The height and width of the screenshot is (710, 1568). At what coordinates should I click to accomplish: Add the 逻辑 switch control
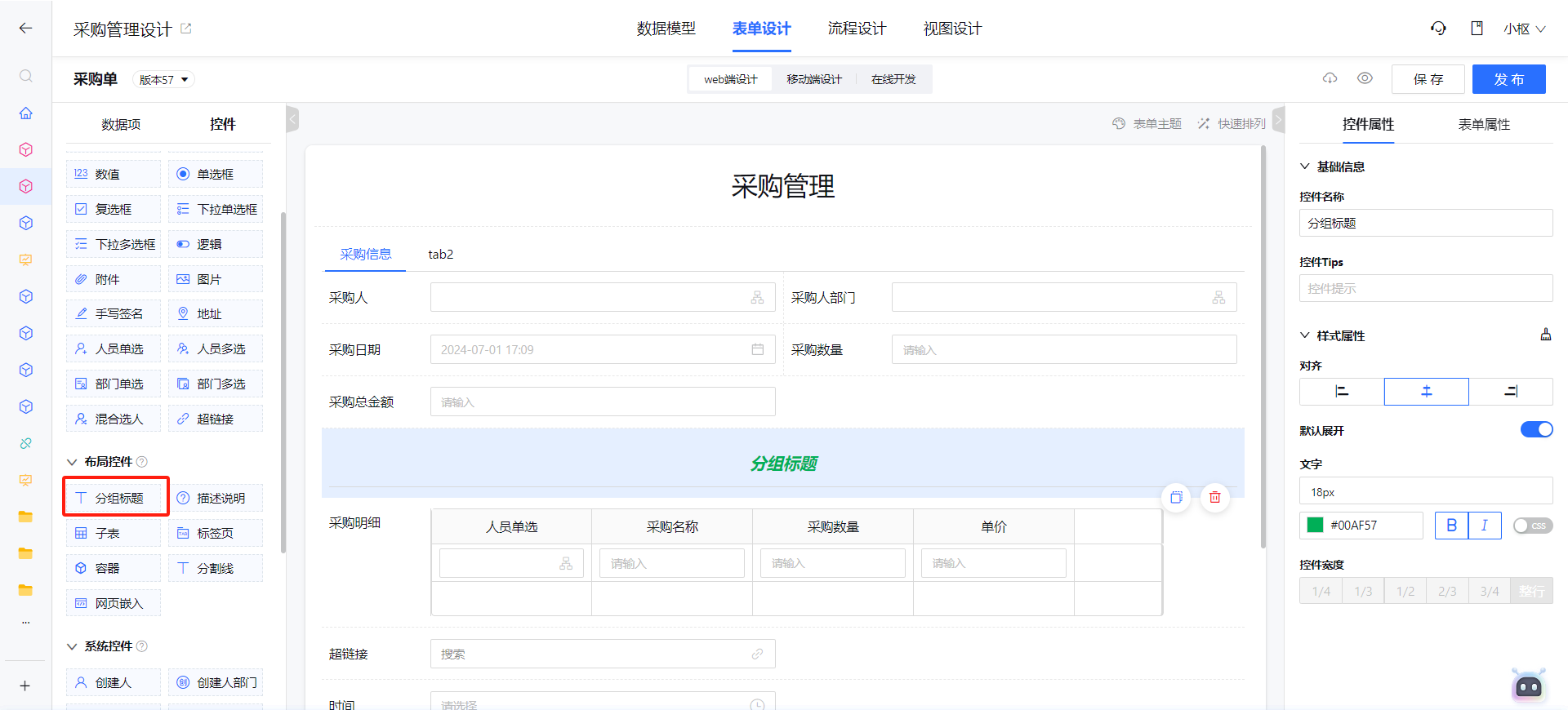[x=216, y=244]
